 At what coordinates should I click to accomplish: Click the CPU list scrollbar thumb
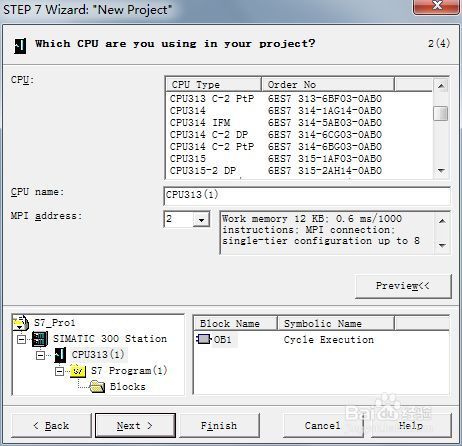coord(441,113)
